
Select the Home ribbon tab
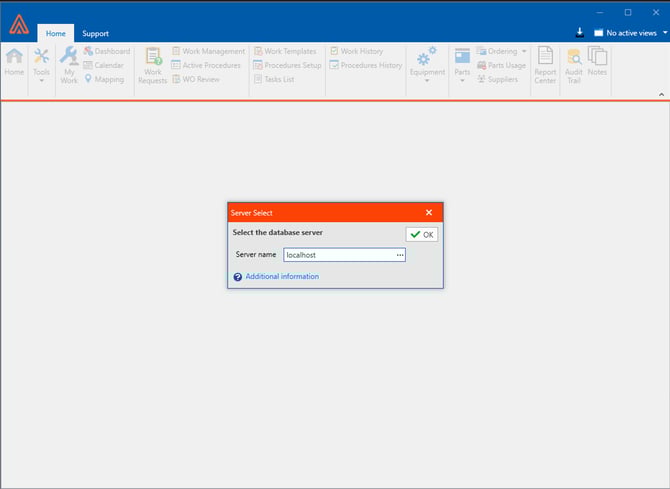pyautogui.click(x=56, y=33)
